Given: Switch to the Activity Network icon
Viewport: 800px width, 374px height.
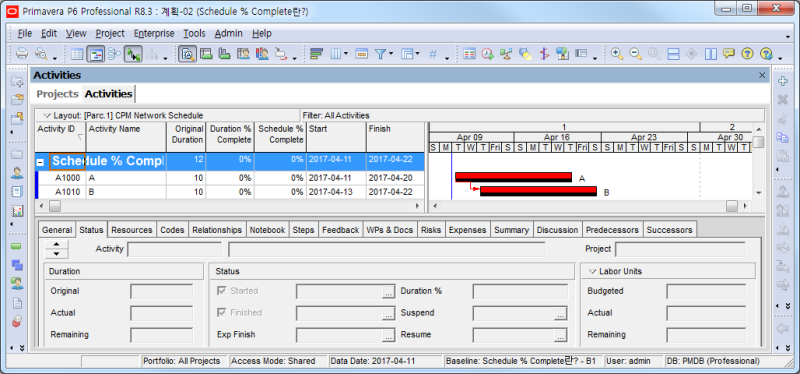Looking at the screenshot, I should click(x=114, y=54).
